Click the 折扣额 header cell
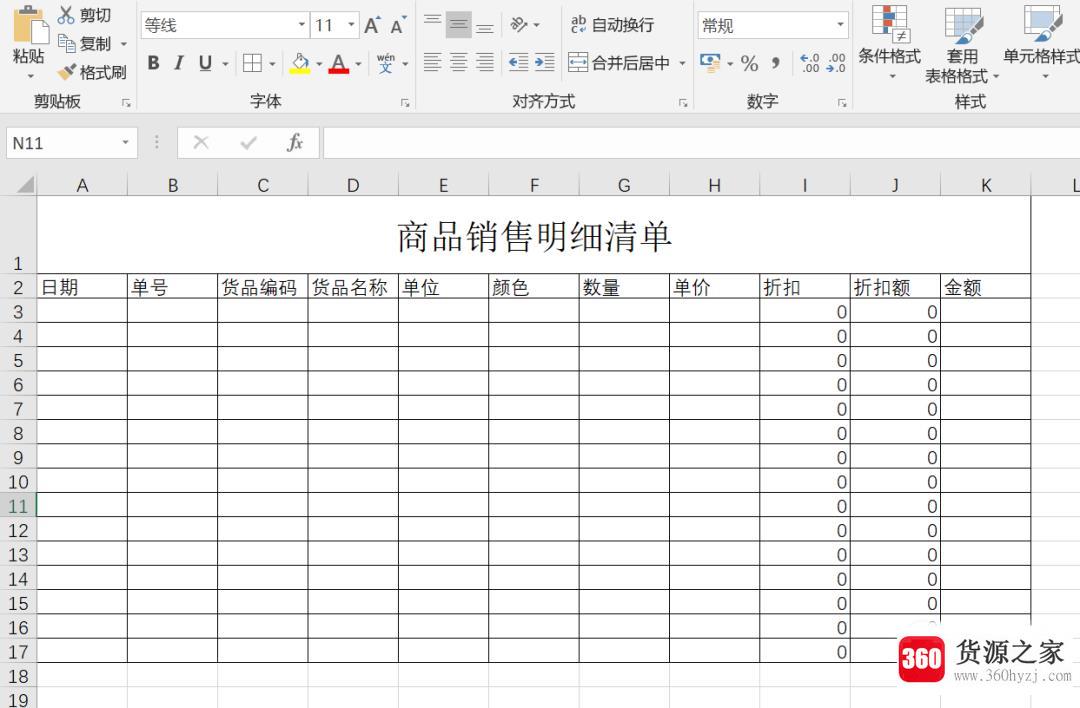This screenshot has height=708, width=1080. coord(895,287)
